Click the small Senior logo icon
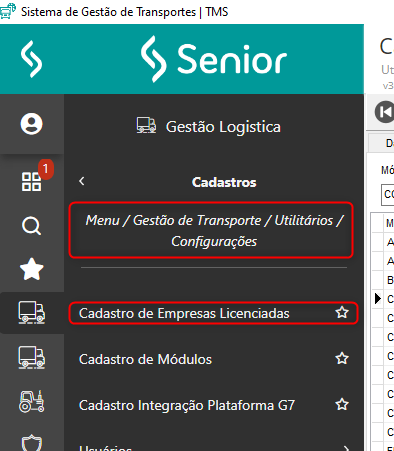 pos(32,59)
